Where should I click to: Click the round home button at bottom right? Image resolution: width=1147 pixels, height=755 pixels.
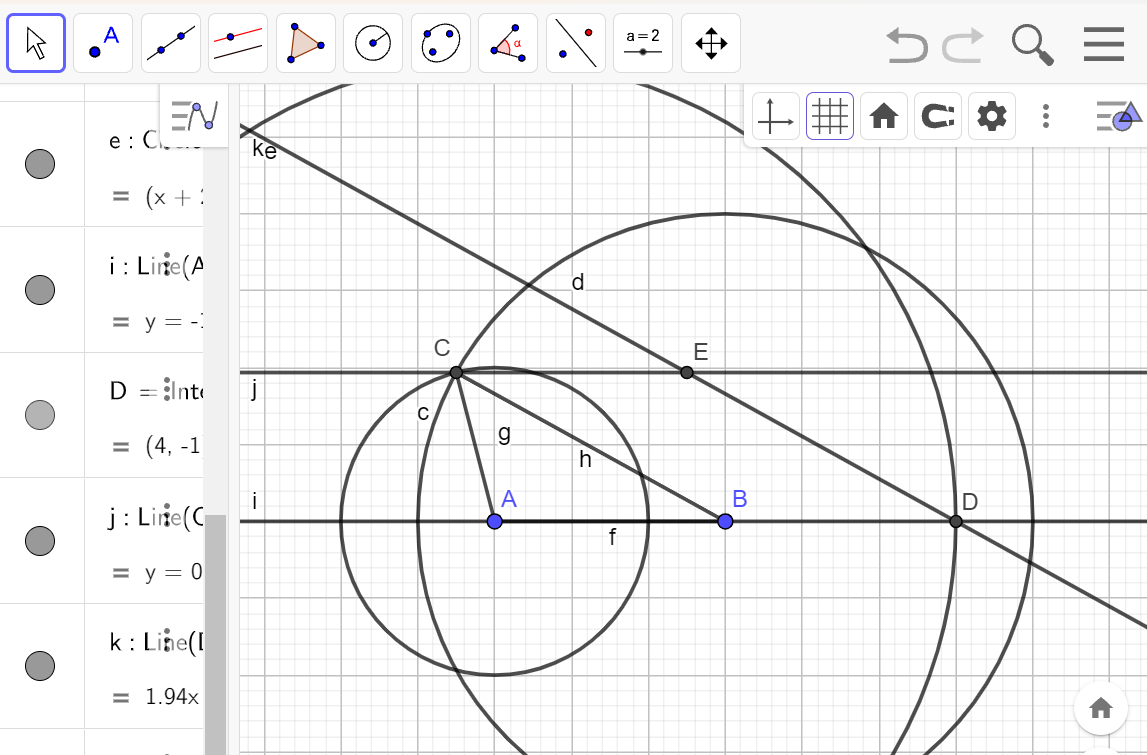1100,708
